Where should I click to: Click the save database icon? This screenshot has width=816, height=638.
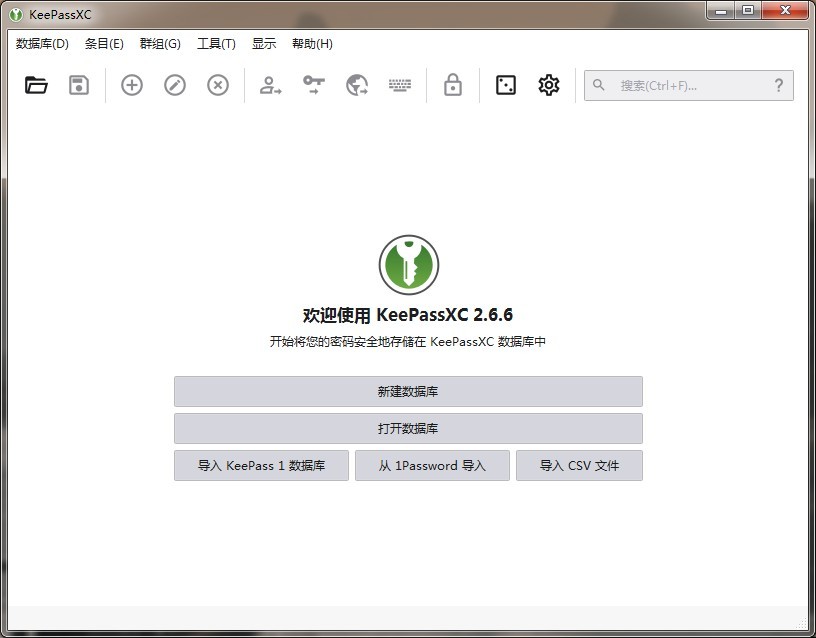pos(80,85)
